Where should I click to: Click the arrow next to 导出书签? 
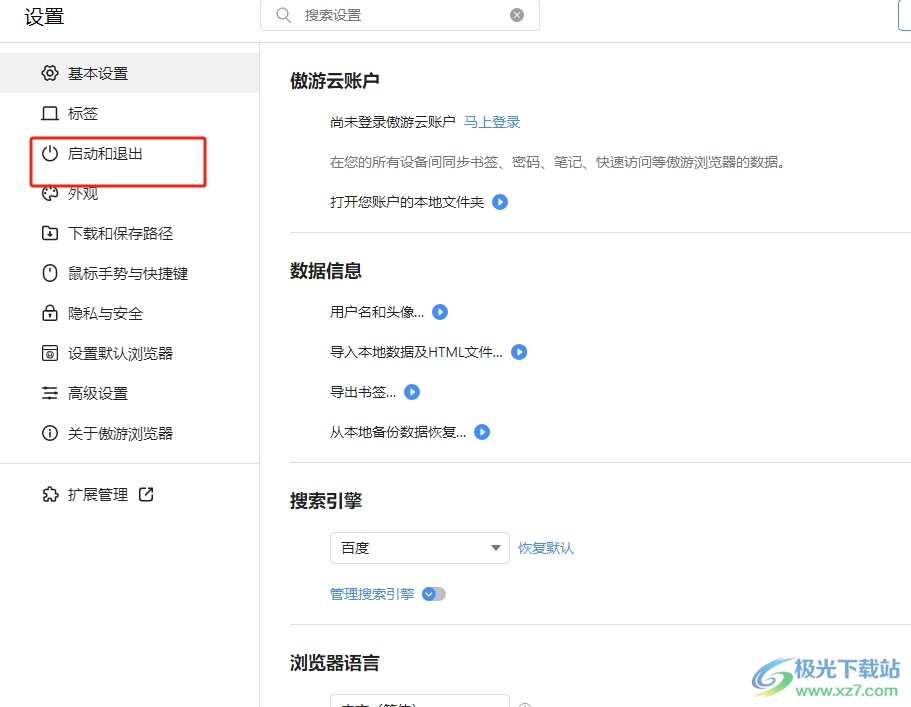coord(412,392)
